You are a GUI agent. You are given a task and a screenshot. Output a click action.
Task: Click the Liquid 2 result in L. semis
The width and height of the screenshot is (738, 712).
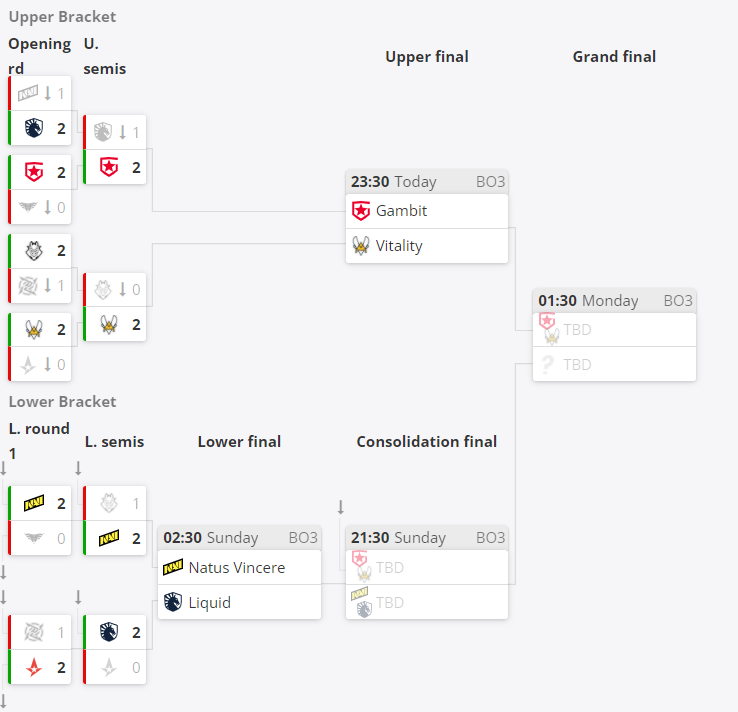[115, 632]
